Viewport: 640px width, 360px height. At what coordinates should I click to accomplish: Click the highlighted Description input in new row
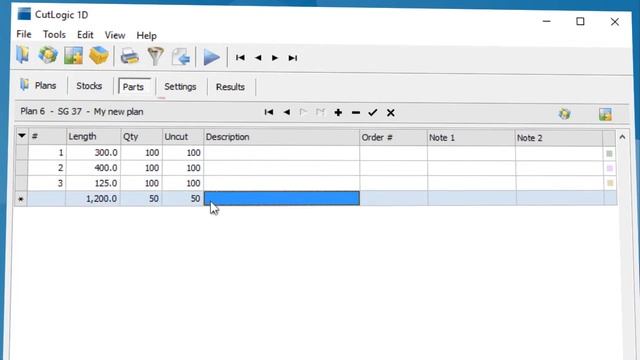pos(282,198)
